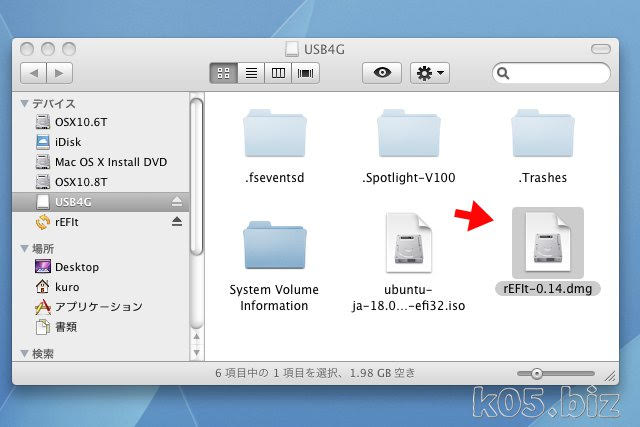This screenshot has height=427, width=640.
Task: Open the kuro home folder icon
Action: click(x=43, y=287)
